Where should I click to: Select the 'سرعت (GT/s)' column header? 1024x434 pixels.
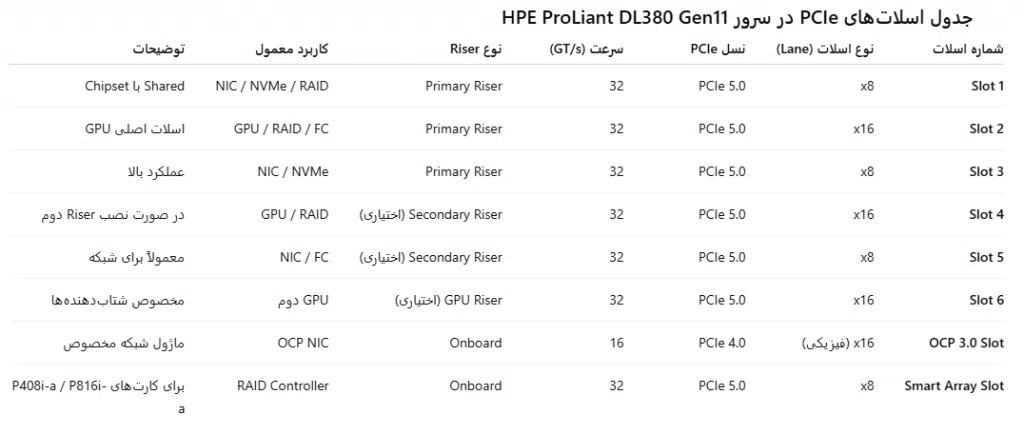point(587,49)
